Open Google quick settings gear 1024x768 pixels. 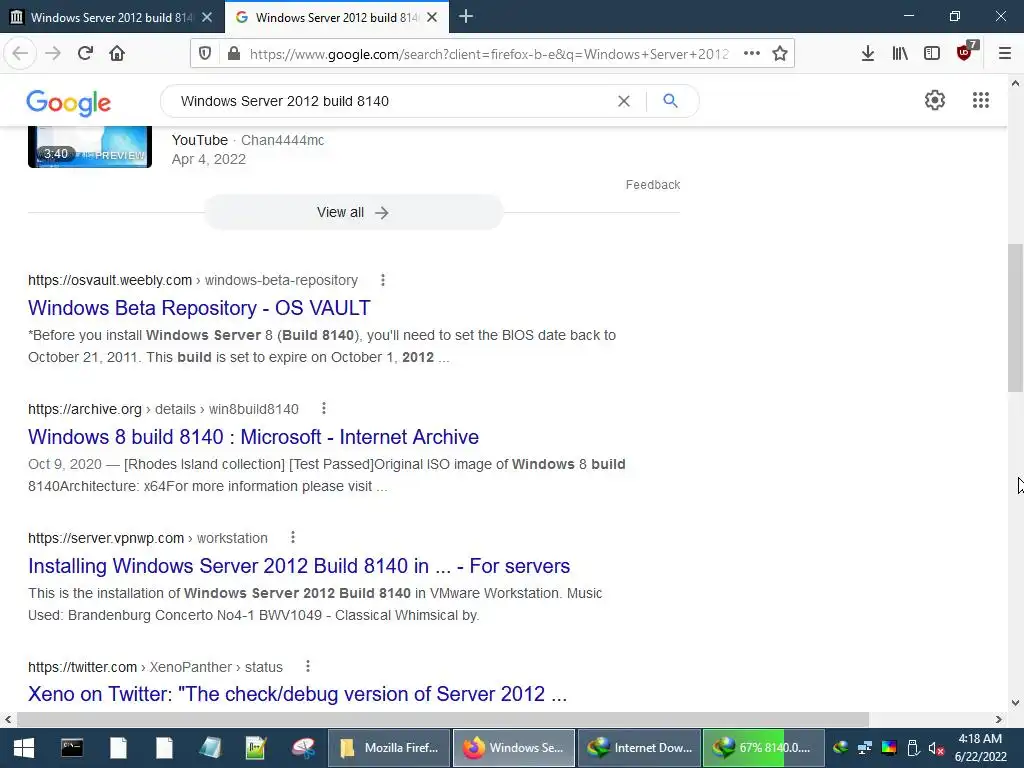click(x=935, y=100)
